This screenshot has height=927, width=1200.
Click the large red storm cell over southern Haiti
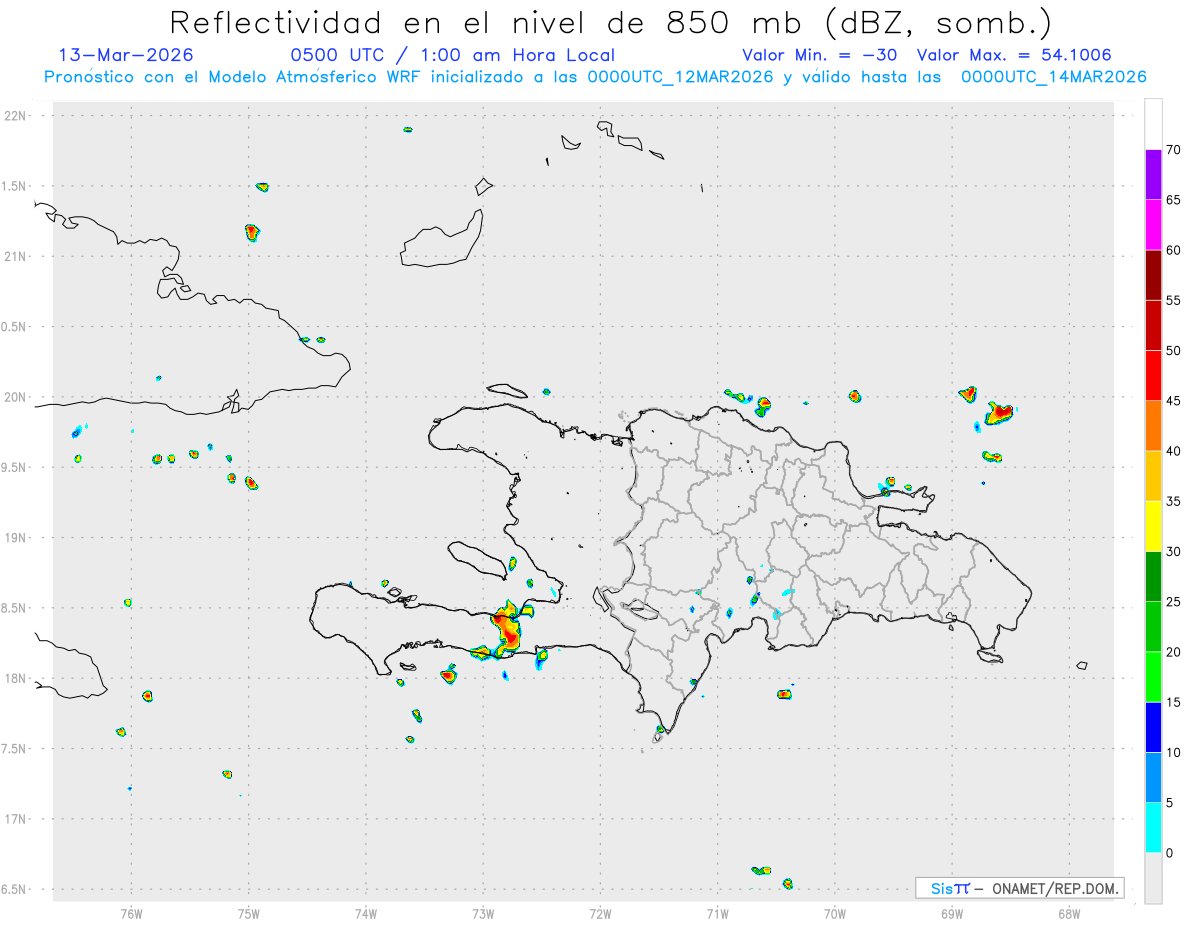point(508,629)
